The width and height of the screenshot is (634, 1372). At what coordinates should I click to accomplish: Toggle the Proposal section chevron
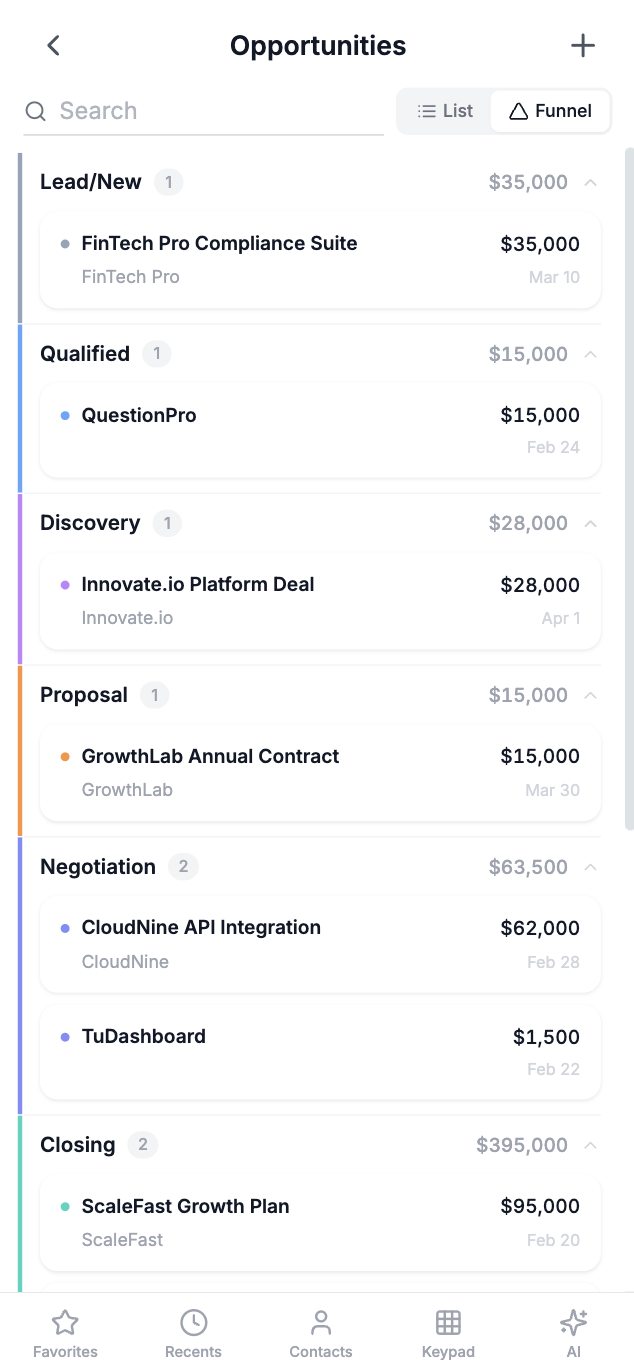[591, 695]
